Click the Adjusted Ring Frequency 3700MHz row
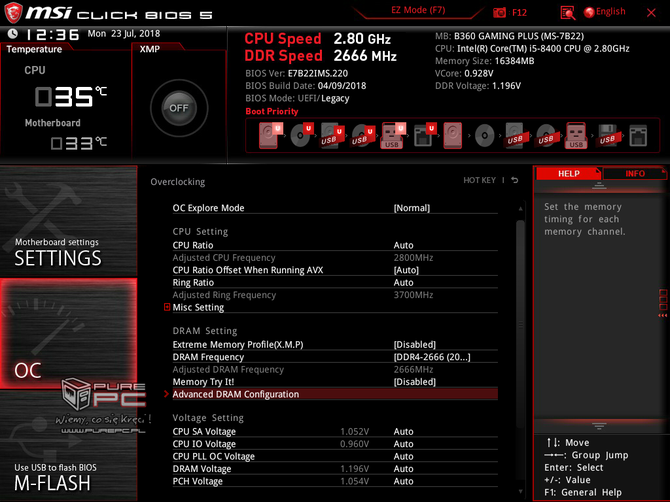This screenshot has height=502, width=670. pyautogui.click(x=335, y=295)
